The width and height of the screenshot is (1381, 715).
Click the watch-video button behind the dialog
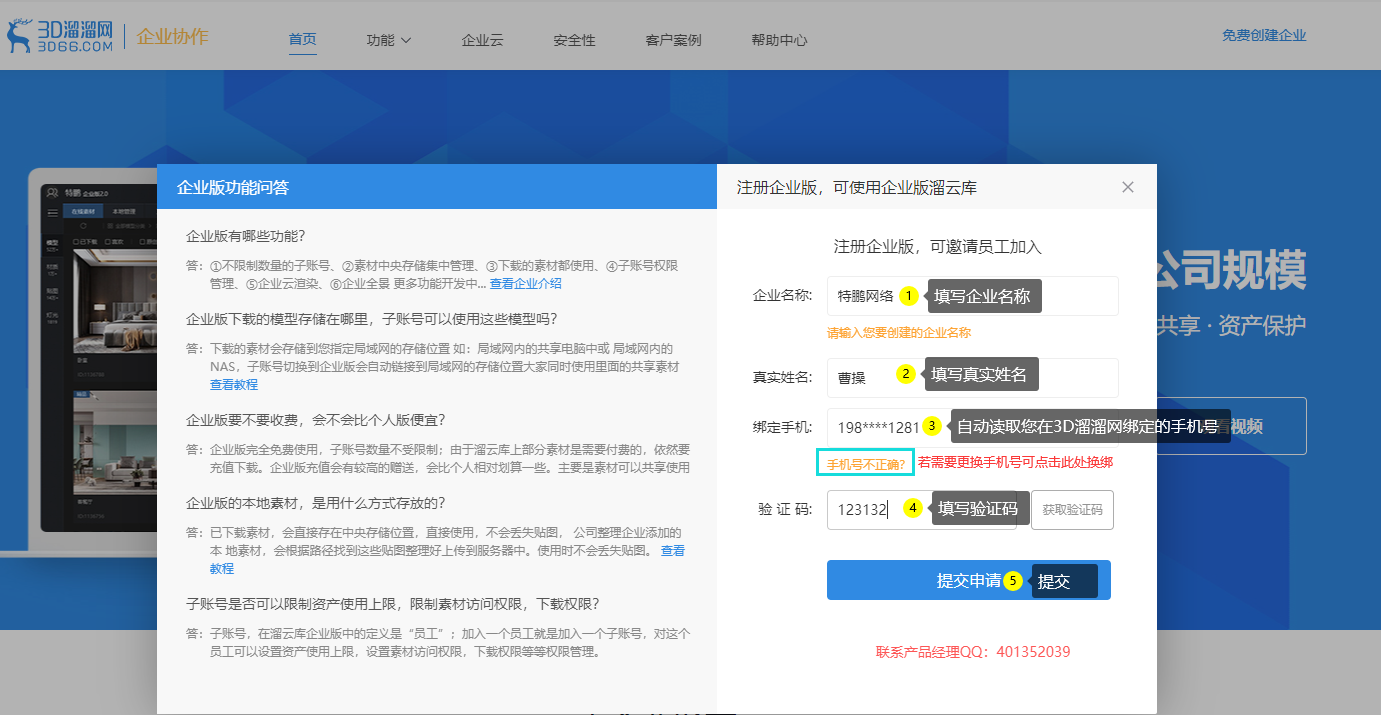[x=1231, y=426]
